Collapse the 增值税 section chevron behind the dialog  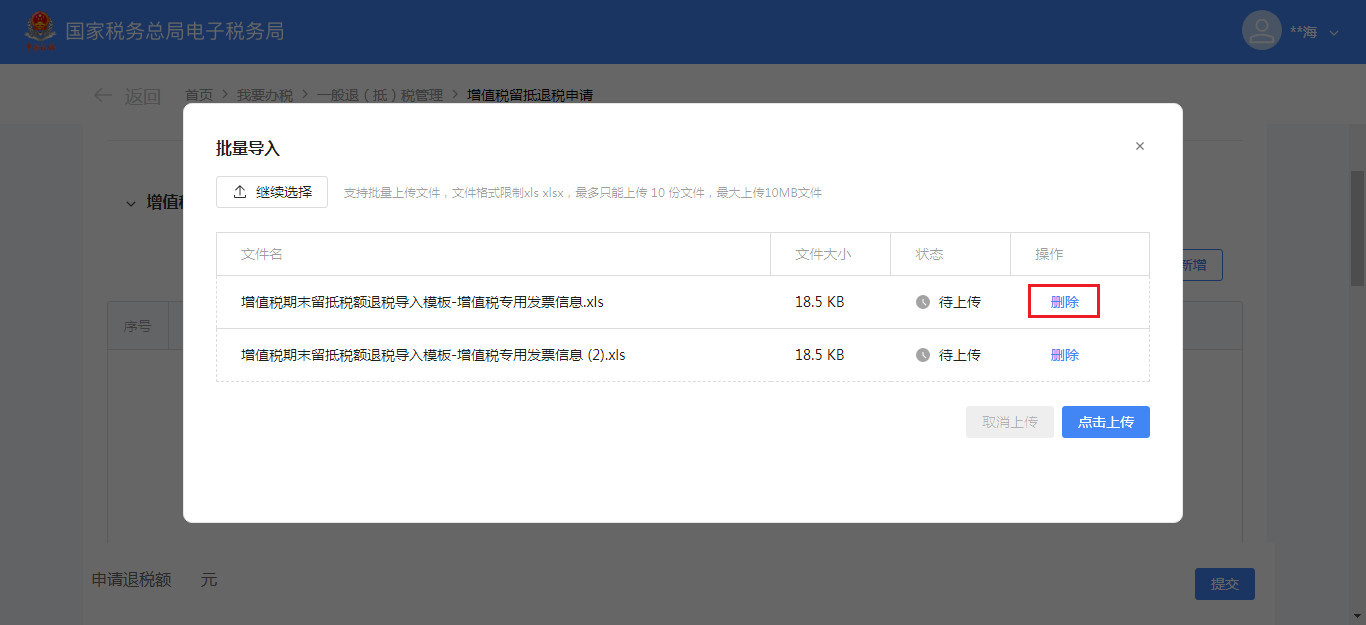pos(130,203)
